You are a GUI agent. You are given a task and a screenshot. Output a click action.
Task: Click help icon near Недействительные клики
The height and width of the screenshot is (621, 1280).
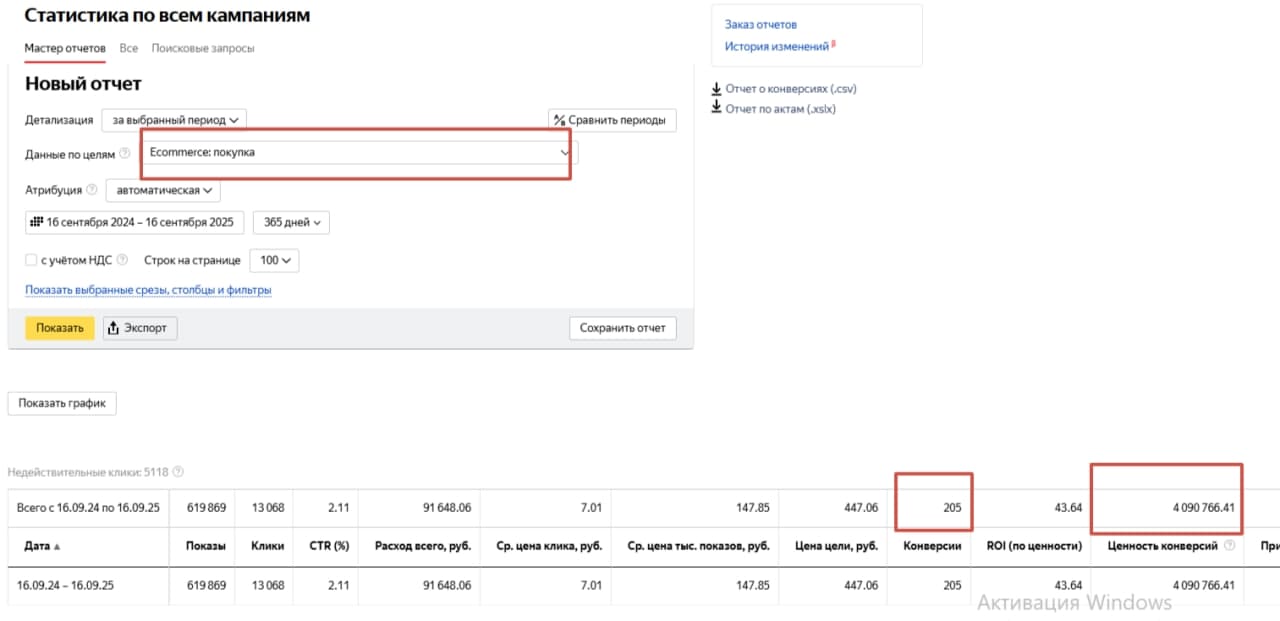tap(178, 472)
